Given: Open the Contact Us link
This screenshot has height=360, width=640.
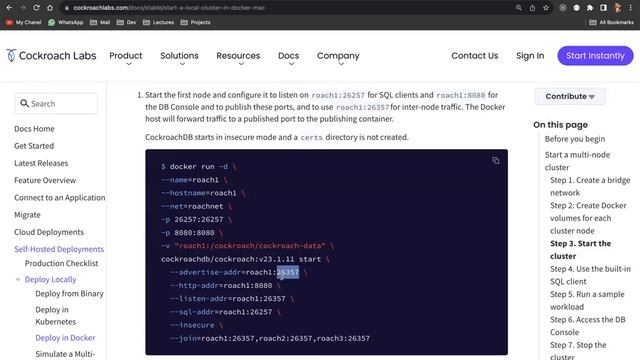Looking at the screenshot, I should point(475,56).
